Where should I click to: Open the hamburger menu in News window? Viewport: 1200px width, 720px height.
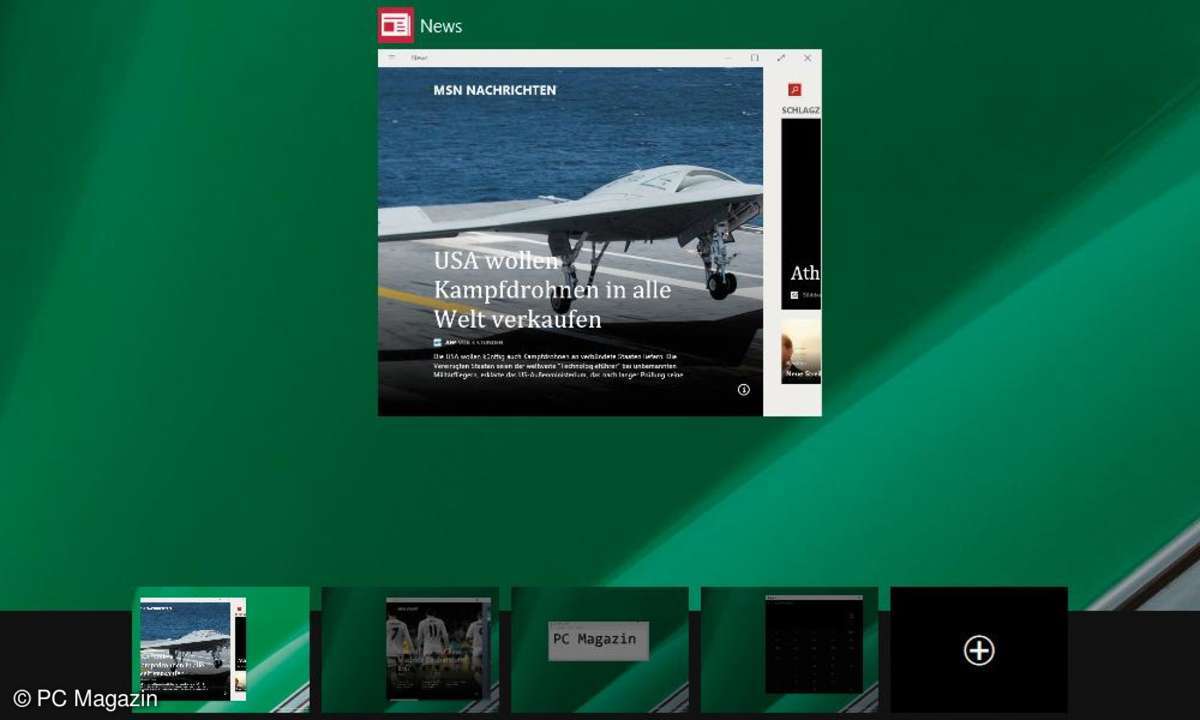(x=392, y=58)
